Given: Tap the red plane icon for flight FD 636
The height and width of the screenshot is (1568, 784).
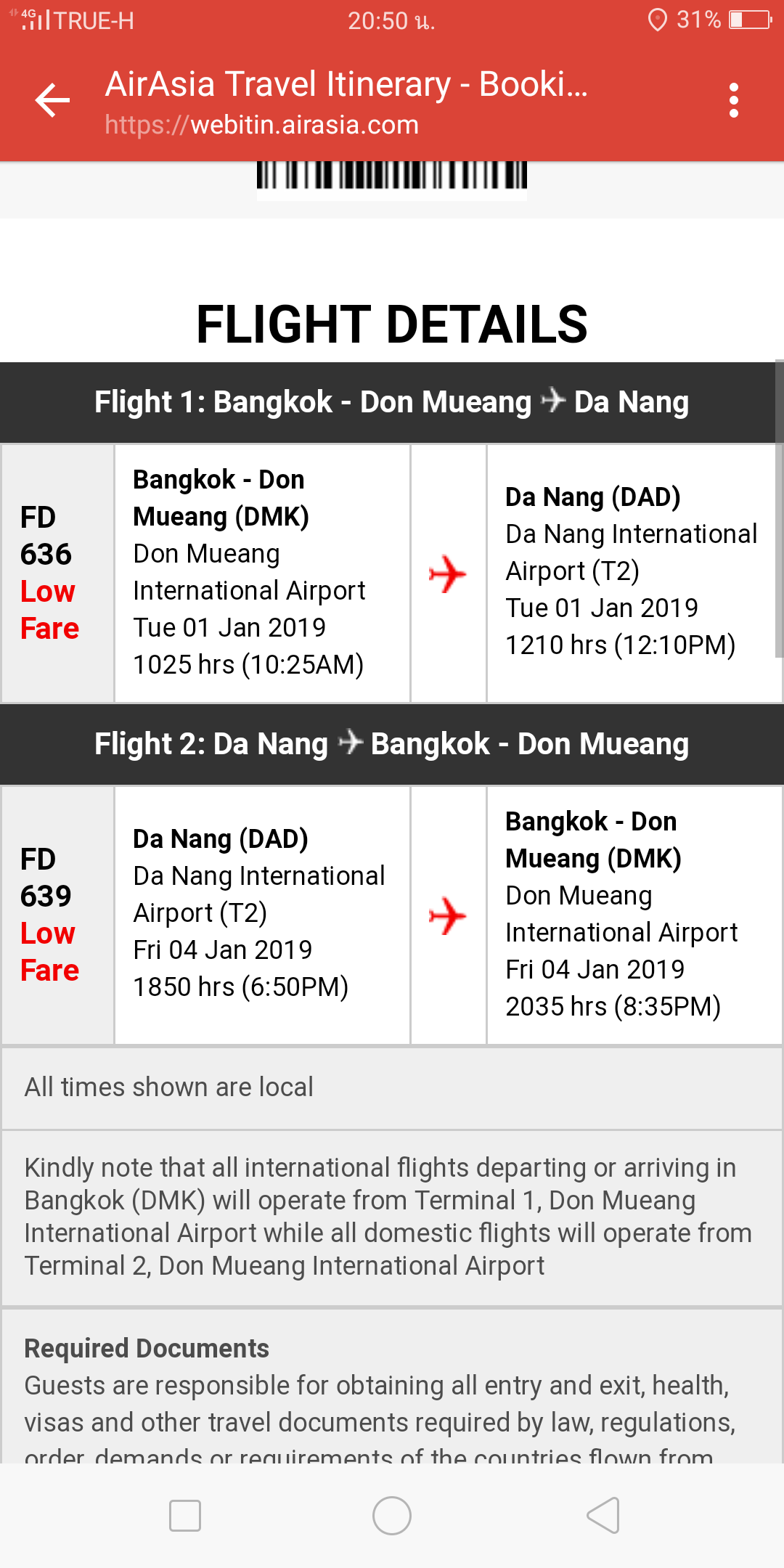Looking at the screenshot, I should click(x=447, y=573).
